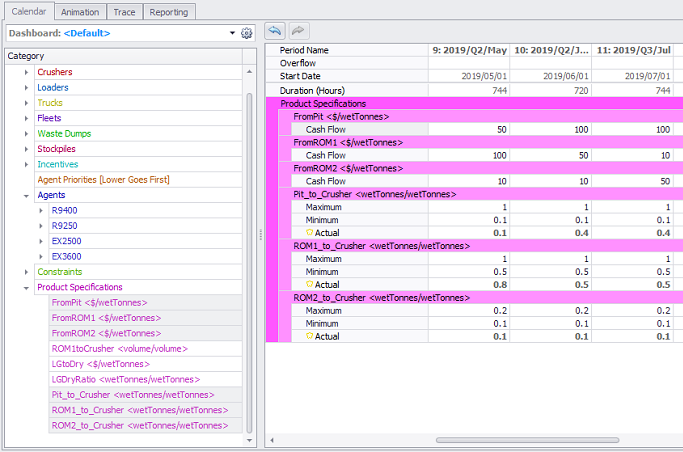683x452 pixels.
Task: Click filter icon on ROM1_to_Crusher Actual row
Action: [310, 284]
